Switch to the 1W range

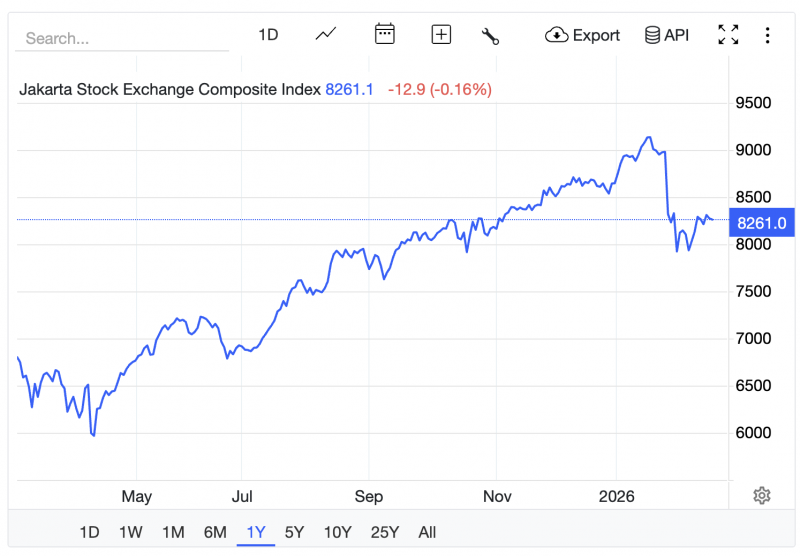pos(130,532)
